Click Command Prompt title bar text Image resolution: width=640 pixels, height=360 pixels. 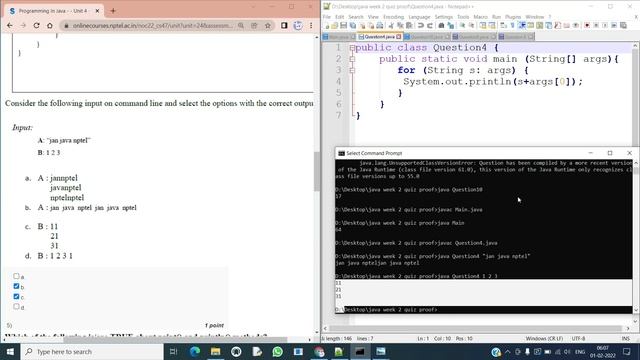click(374, 153)
